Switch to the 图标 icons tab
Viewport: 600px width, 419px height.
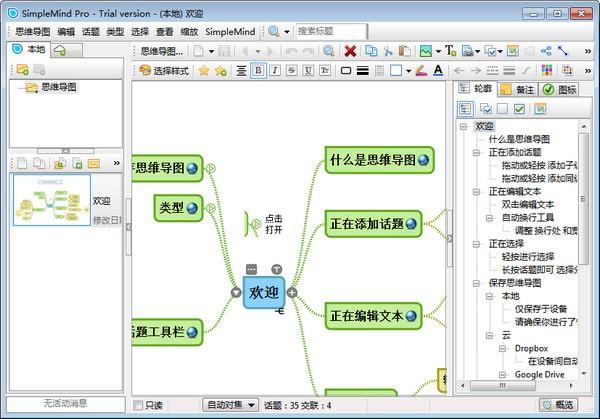tap(559, 90)
